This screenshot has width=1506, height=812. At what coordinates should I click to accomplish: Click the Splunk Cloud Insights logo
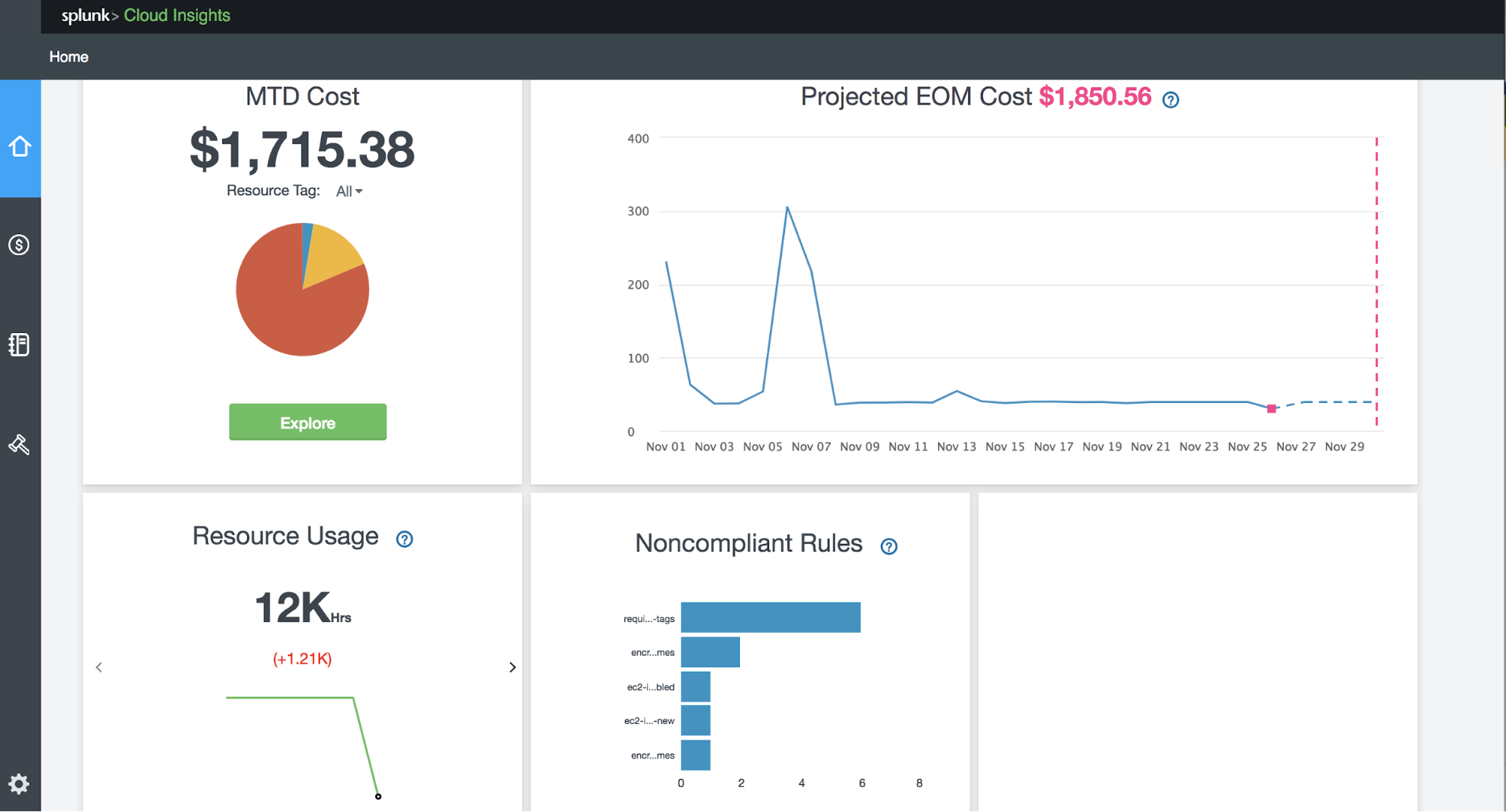click(145, 15)
